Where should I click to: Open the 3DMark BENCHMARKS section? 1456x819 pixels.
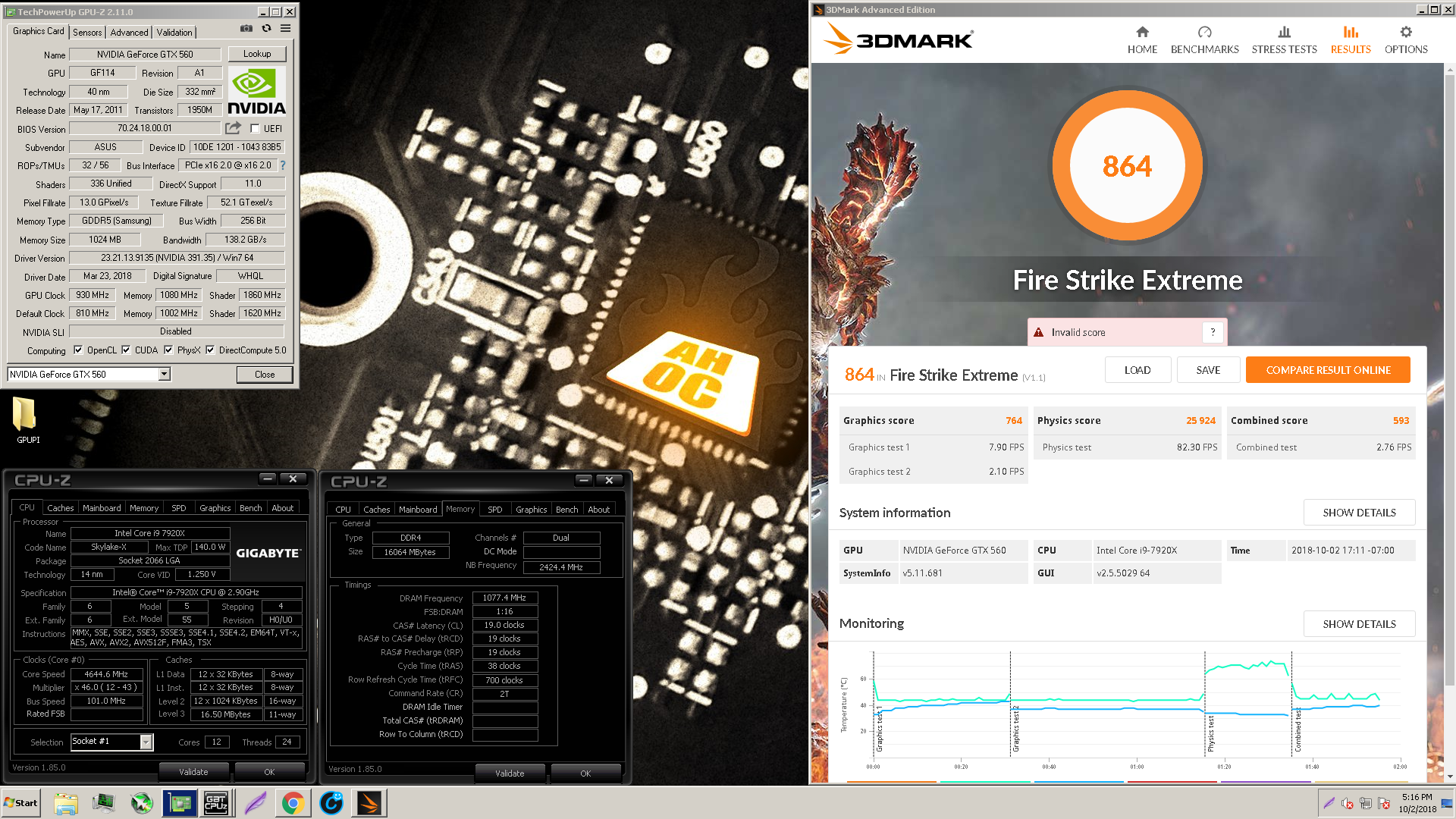point(1204,40)
